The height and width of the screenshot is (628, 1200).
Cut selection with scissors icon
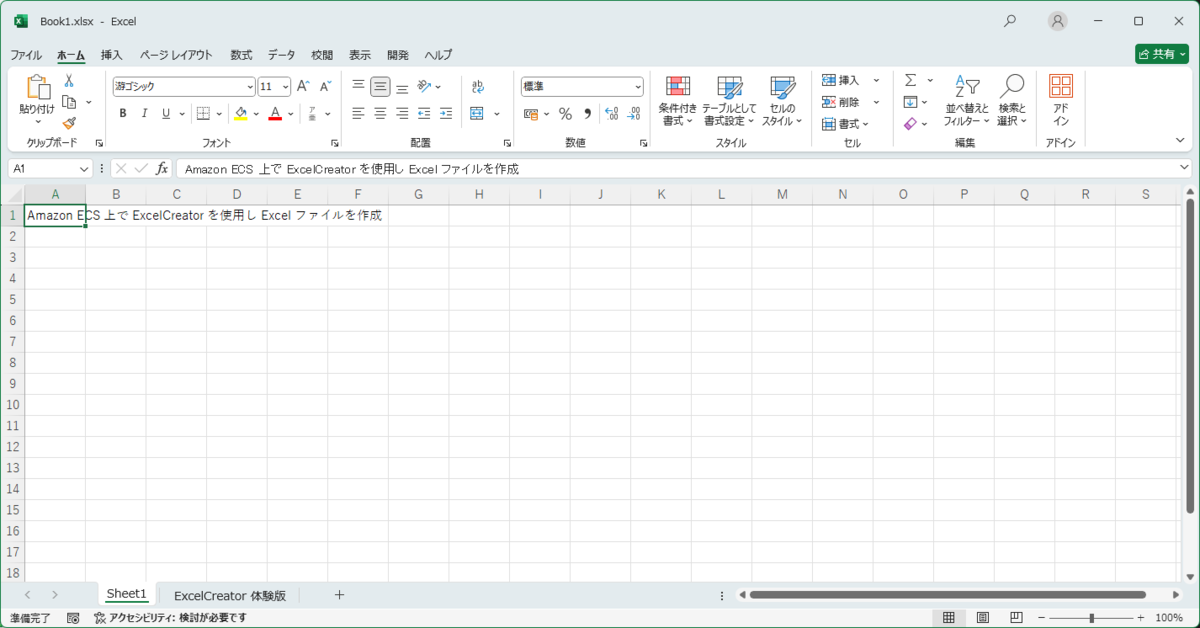(69, 80)
